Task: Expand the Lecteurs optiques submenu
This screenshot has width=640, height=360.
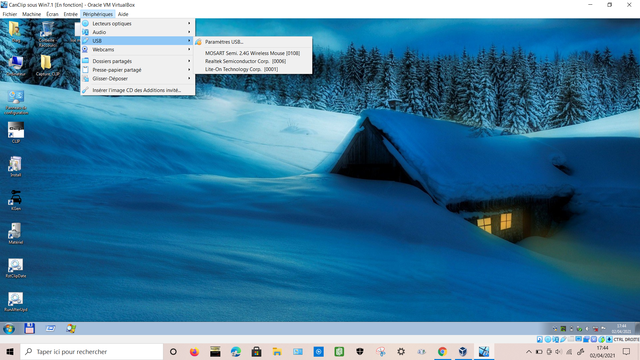Action: pyautogui.click(x=138, y=23)
